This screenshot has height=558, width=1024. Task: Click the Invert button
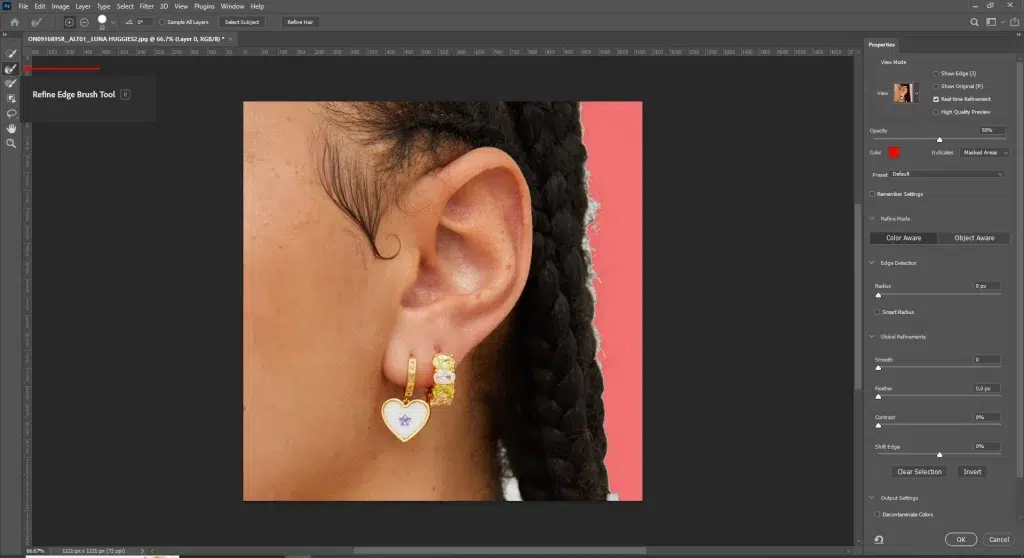[x=972, y=472]
